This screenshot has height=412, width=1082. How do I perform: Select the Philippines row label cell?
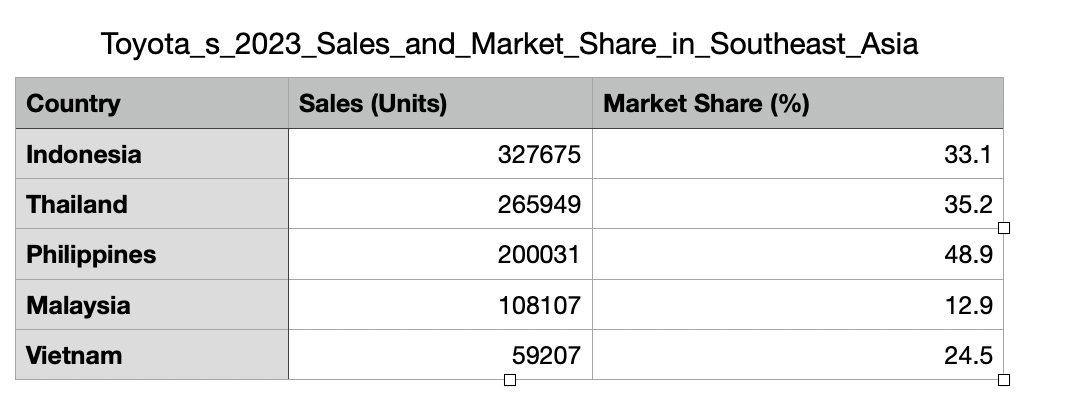pyautogui.click(x=151, y=255)
